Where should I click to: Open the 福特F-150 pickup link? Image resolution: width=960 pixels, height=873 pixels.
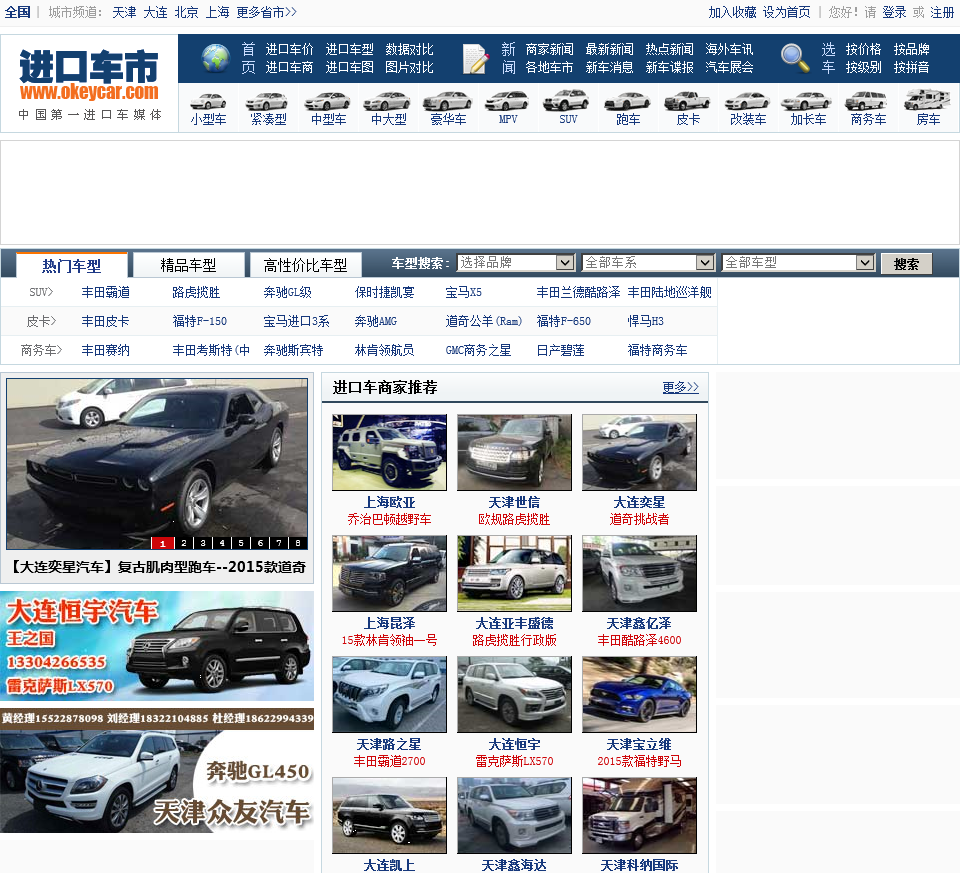point(200,321)
